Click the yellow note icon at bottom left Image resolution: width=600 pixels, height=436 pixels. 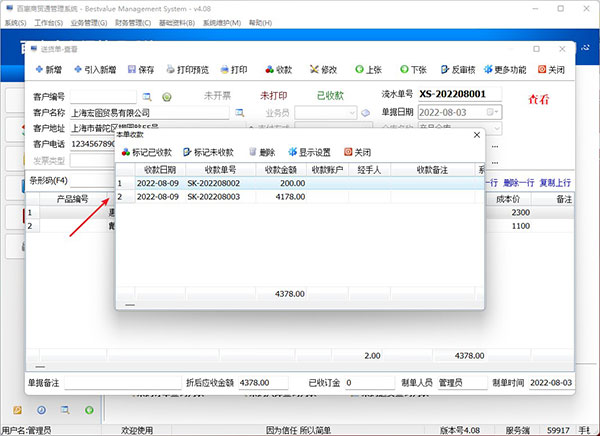pos(17,410)
